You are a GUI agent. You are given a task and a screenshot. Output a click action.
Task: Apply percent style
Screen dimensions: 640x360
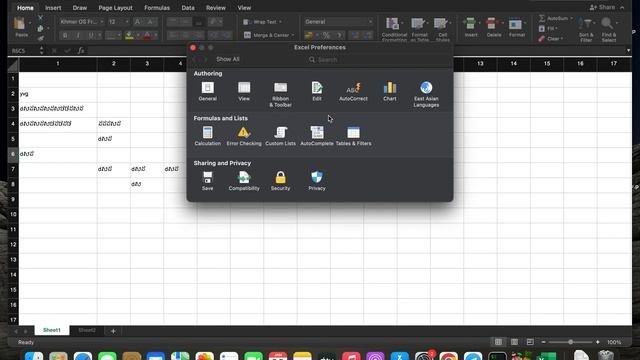click(326, 36)
